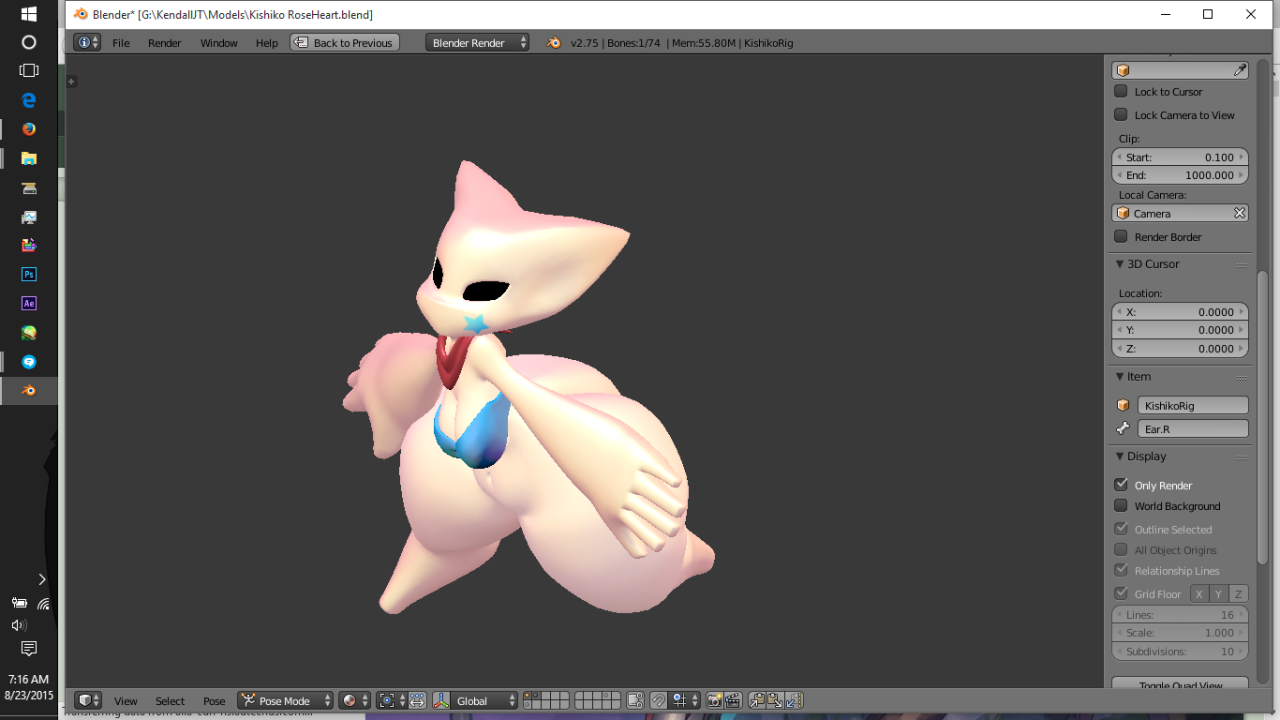Click the 3D Cursor Z location field
The width and height of the screenshot is (1280, 720).
[x=1180, y=349]
